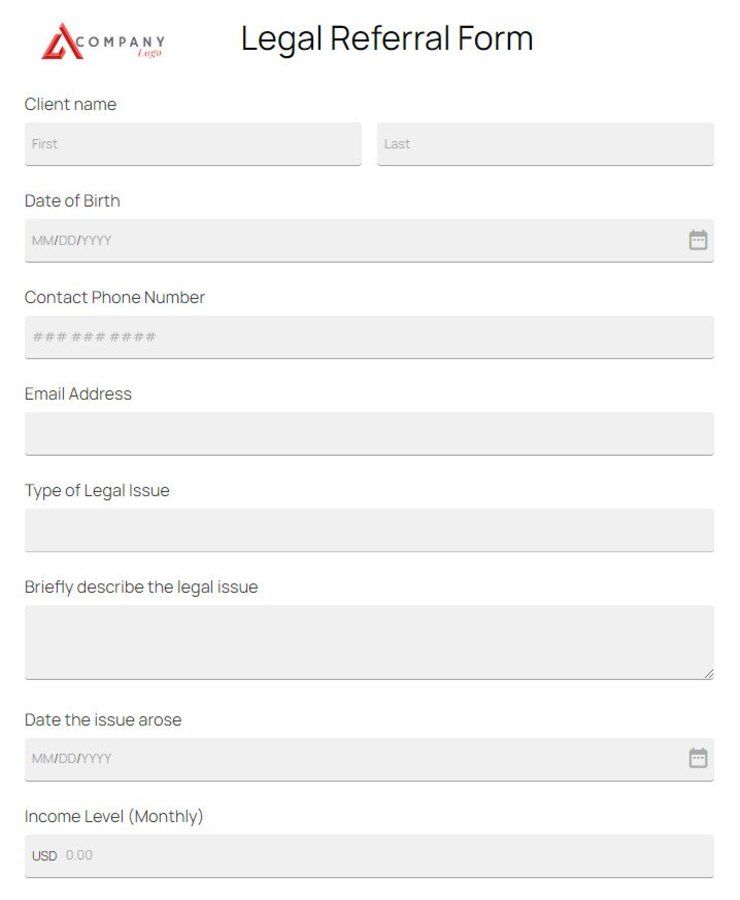740x900 pixels.
Task: Open the Date of Birth calendar picker
Action: [698, 240]
